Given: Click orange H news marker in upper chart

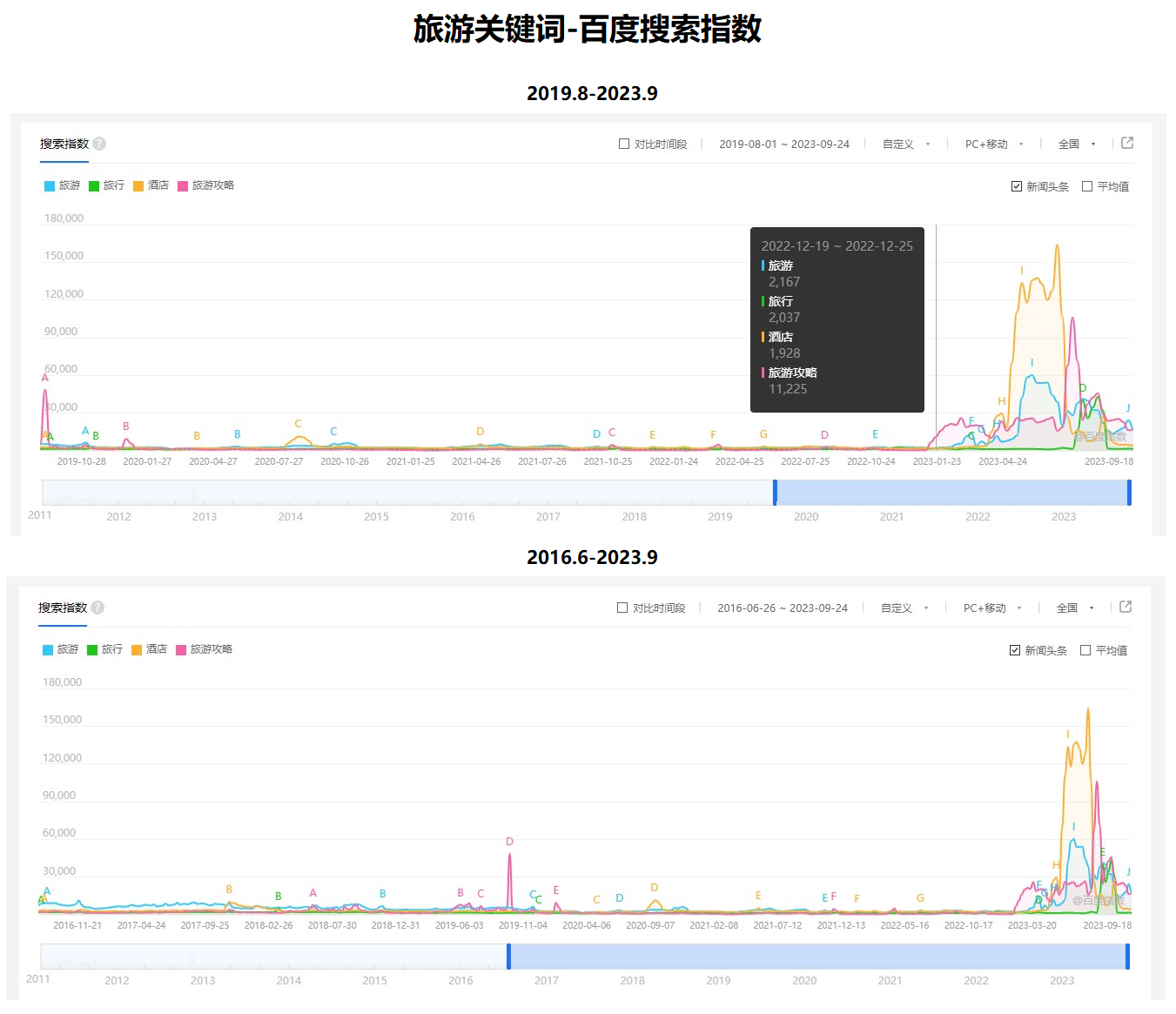Looking at the screenshot, I should click(1002, 401).
